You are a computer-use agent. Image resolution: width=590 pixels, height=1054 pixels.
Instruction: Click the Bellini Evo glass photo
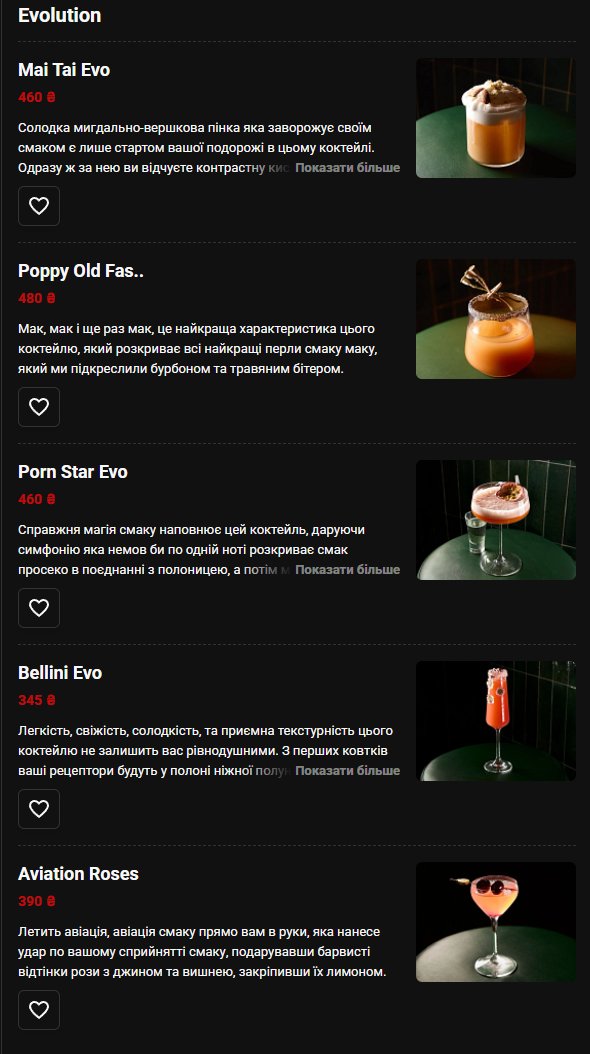pyautogui.click(x=496, y=721)
